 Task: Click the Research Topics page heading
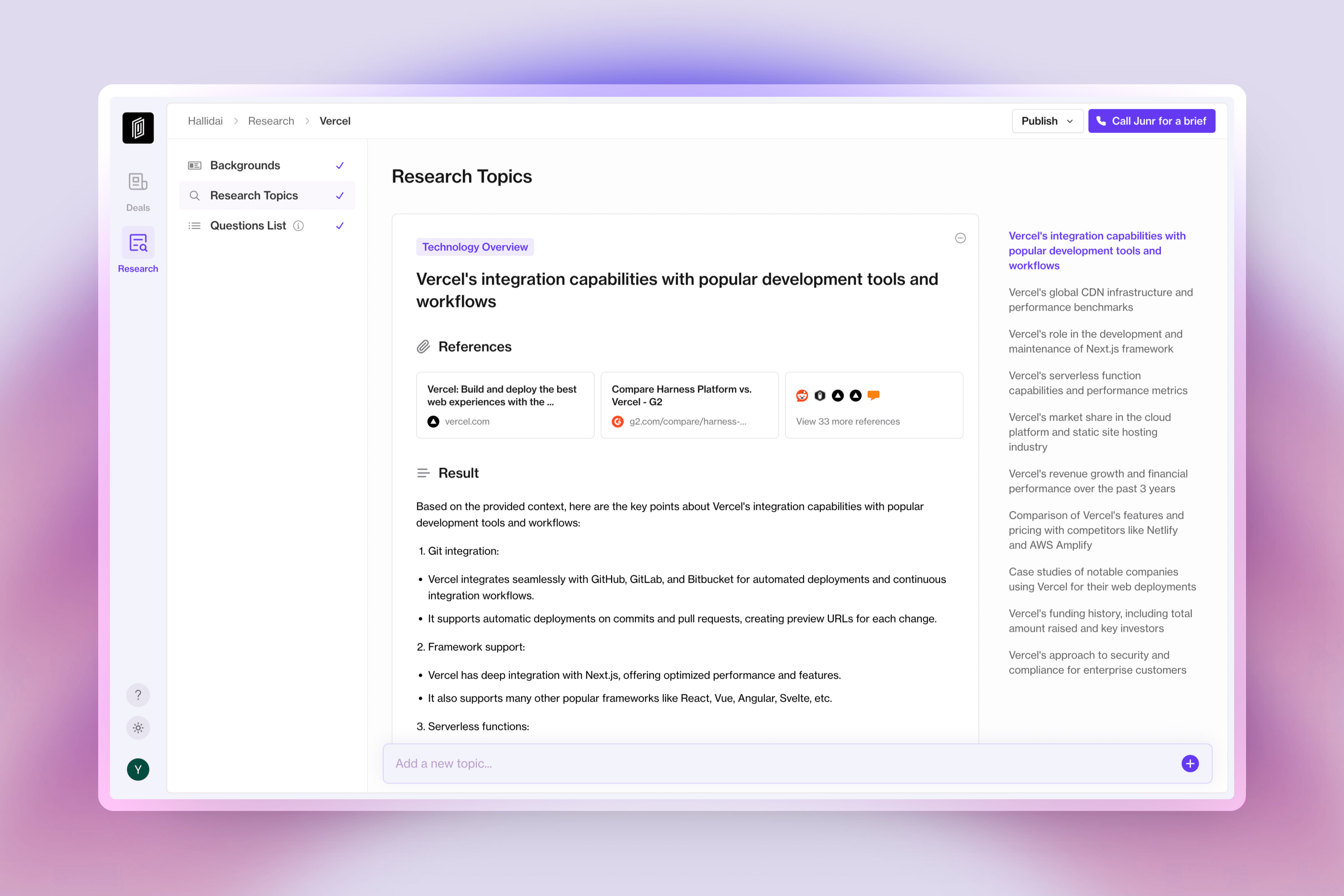(462, 176)
